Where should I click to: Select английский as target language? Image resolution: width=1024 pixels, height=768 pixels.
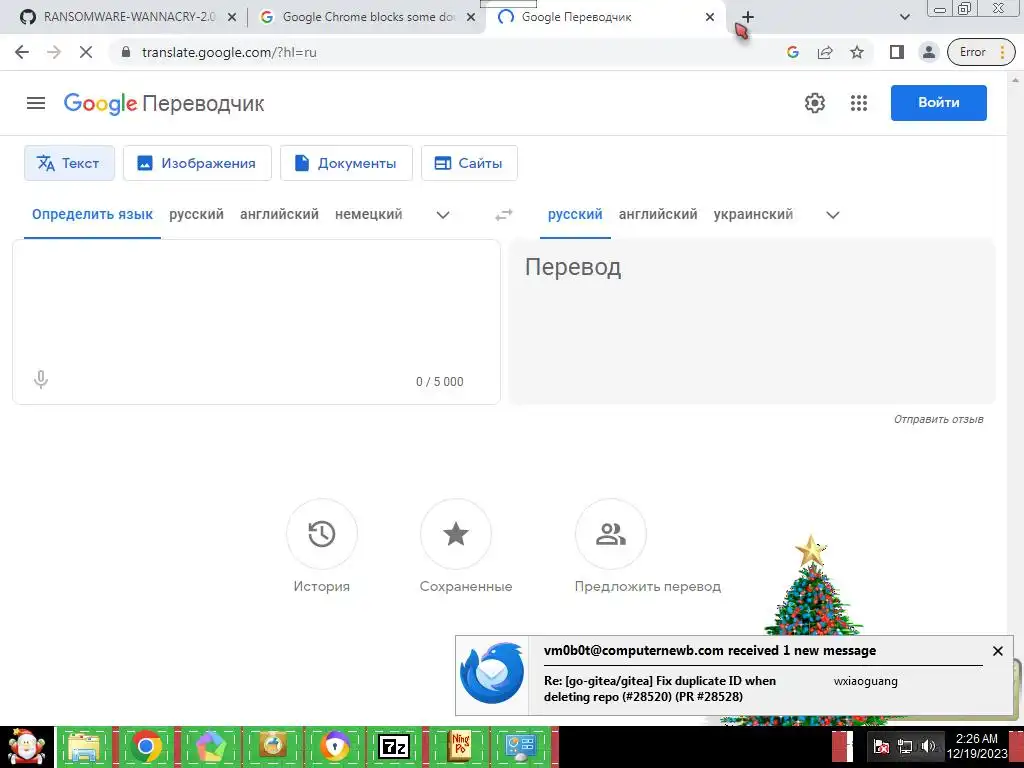[658, 214]
